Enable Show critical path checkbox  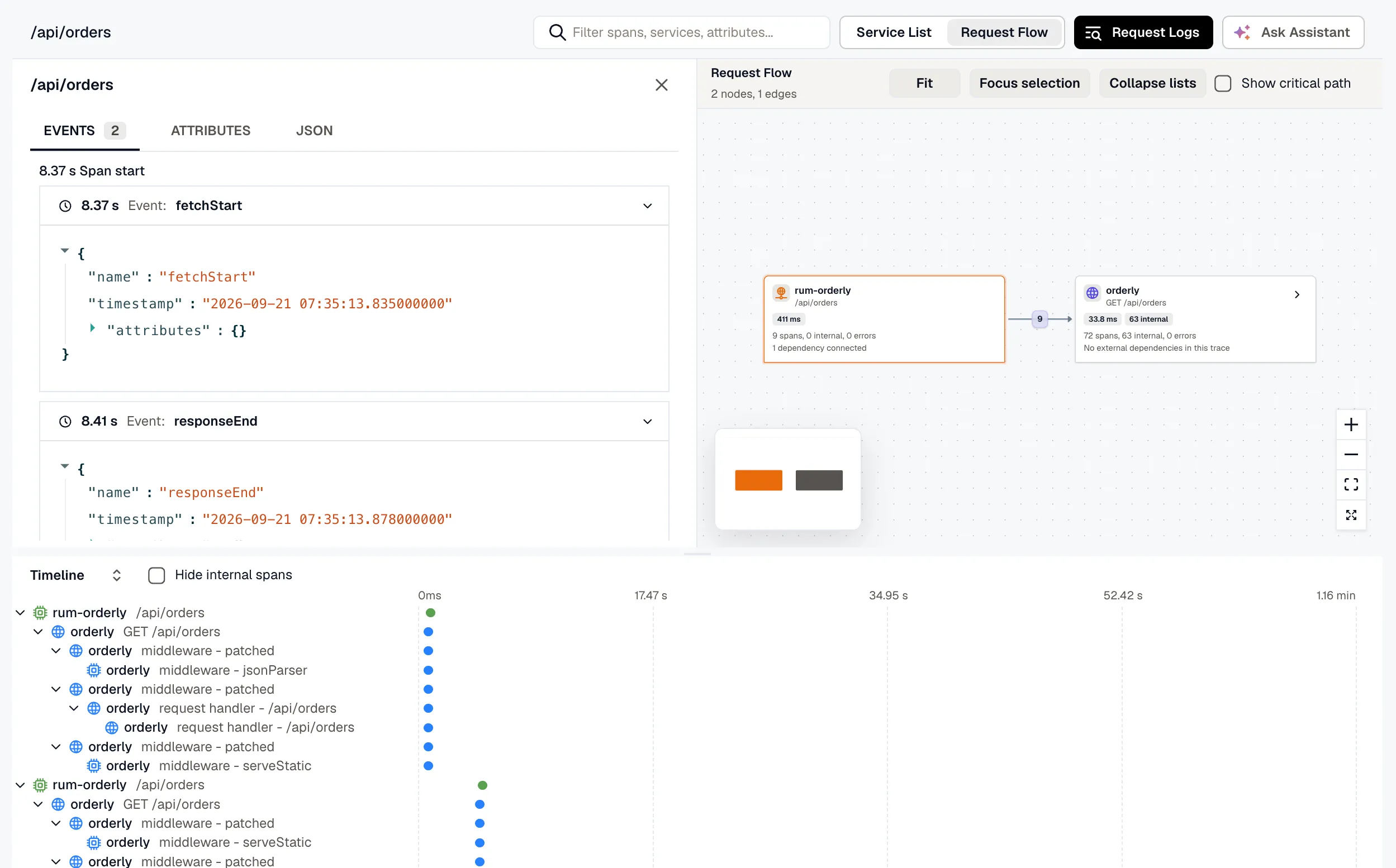[1223, 84]
